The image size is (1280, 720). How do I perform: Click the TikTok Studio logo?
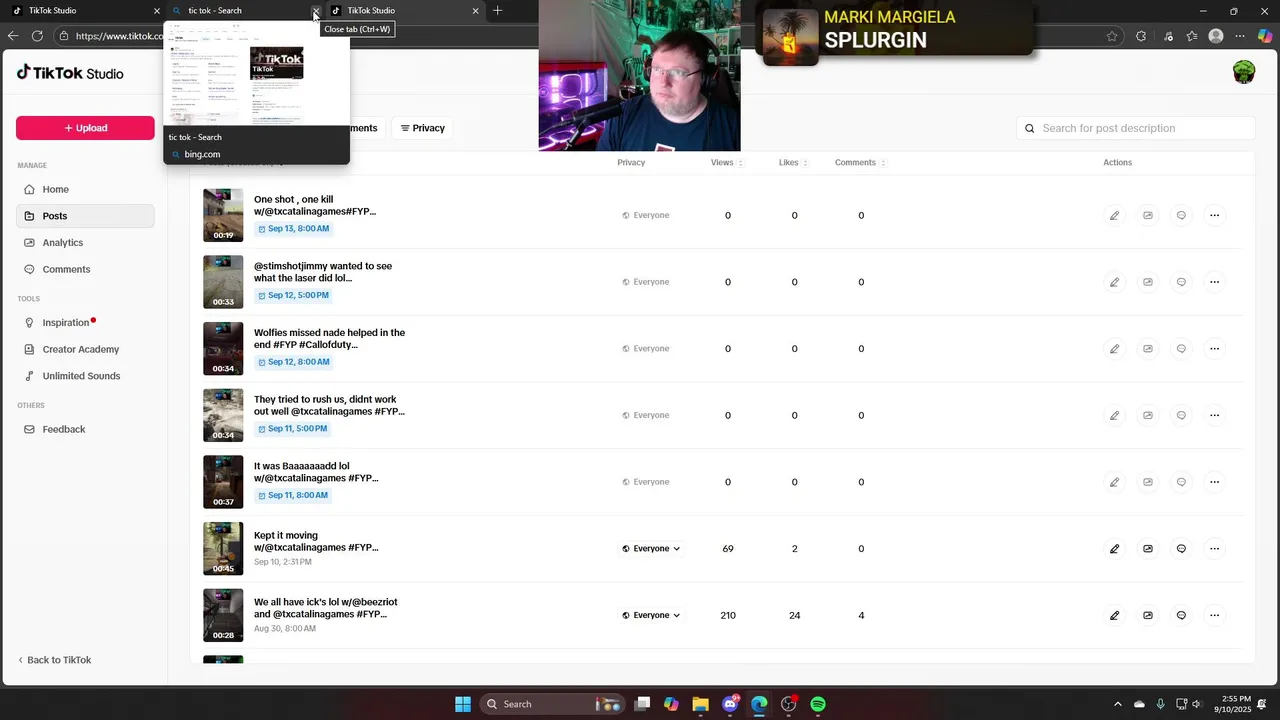[x=70, y=73]
